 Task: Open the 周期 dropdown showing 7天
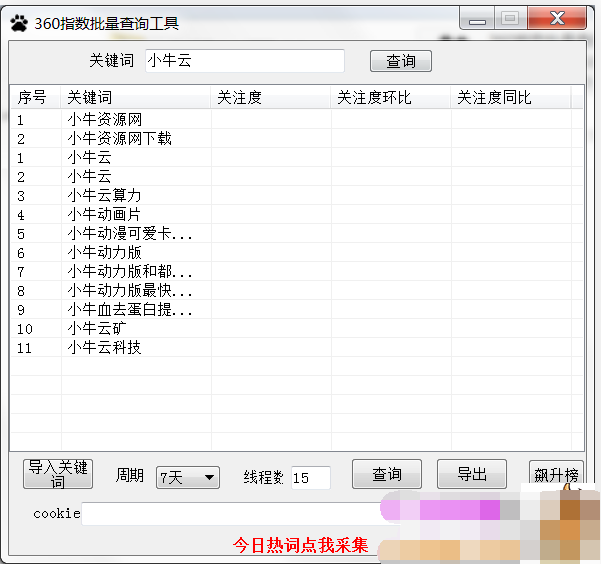(188, 477)
